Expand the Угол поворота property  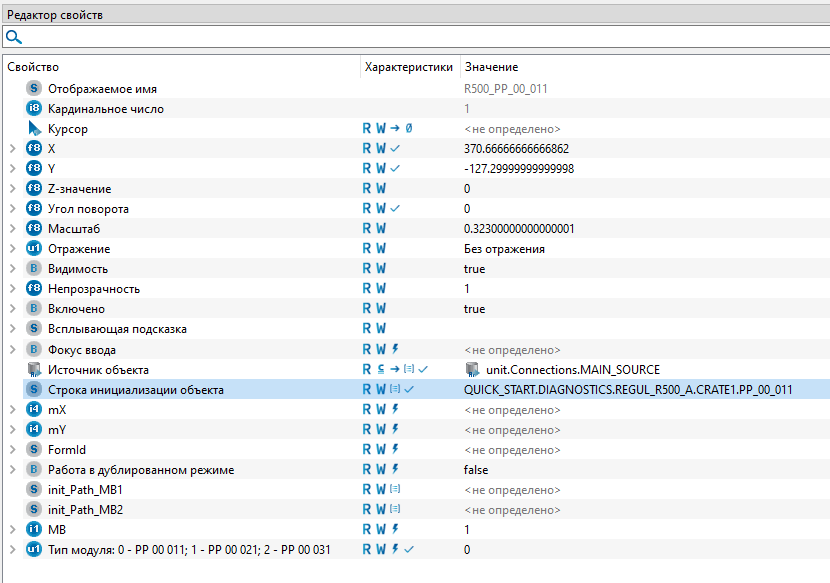point(12,209)
